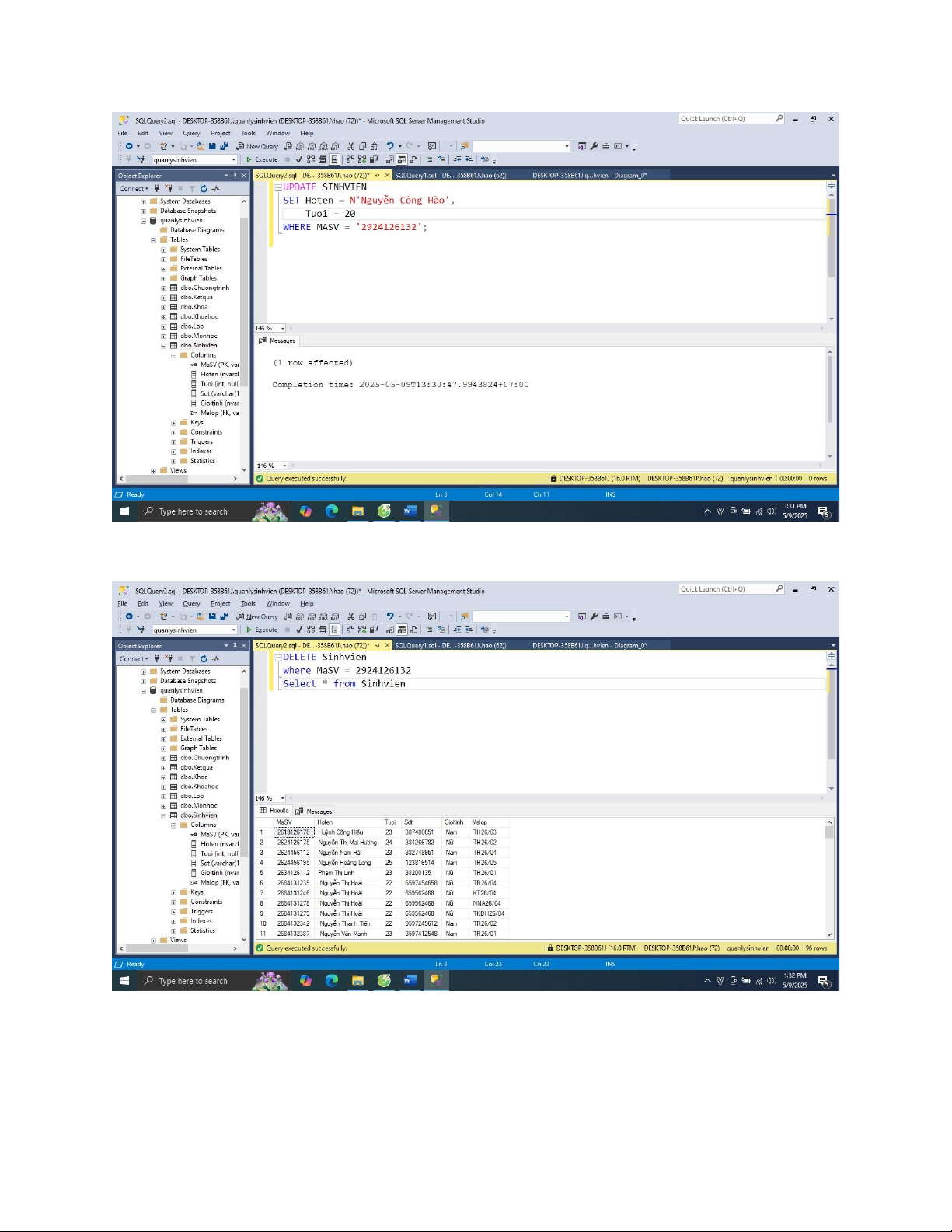Click Execute in the upper SSMS window
This screenshot has width=952, height=1232.
tap(262, 159)
